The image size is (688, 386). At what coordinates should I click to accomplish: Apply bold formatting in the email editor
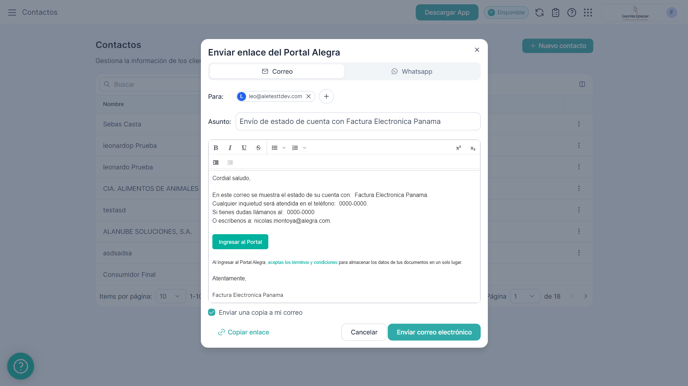(216, 148)
